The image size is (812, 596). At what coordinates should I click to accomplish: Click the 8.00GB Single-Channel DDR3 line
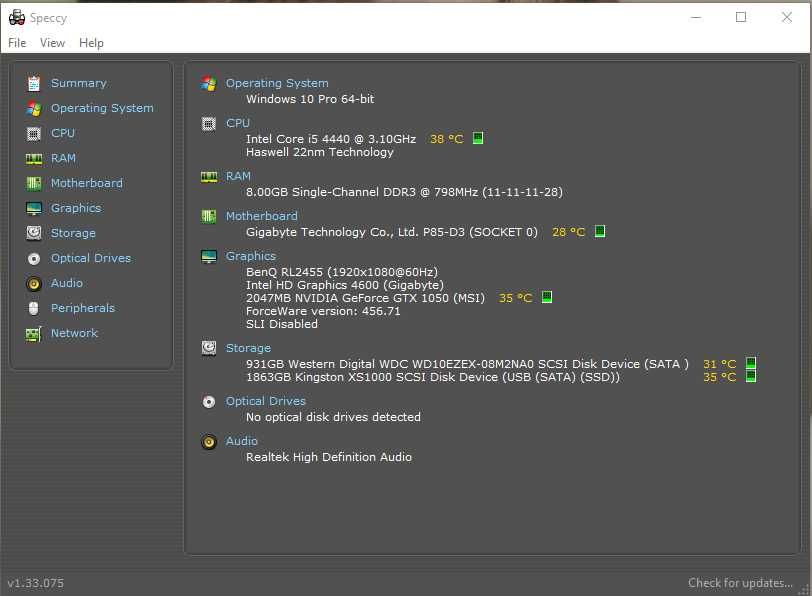404,192
